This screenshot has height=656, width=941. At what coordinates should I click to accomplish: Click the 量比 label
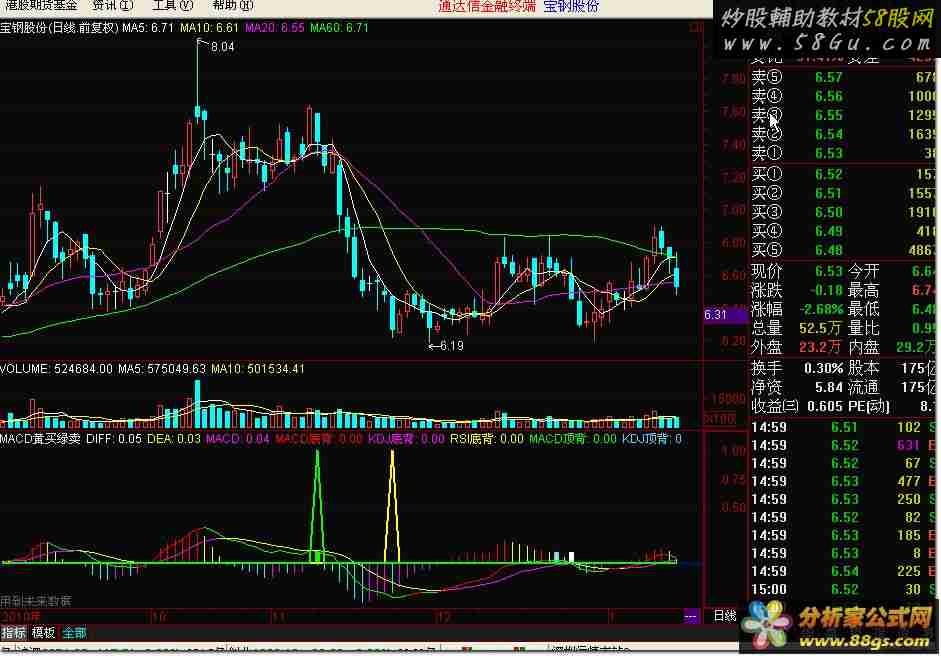(863, 328)
